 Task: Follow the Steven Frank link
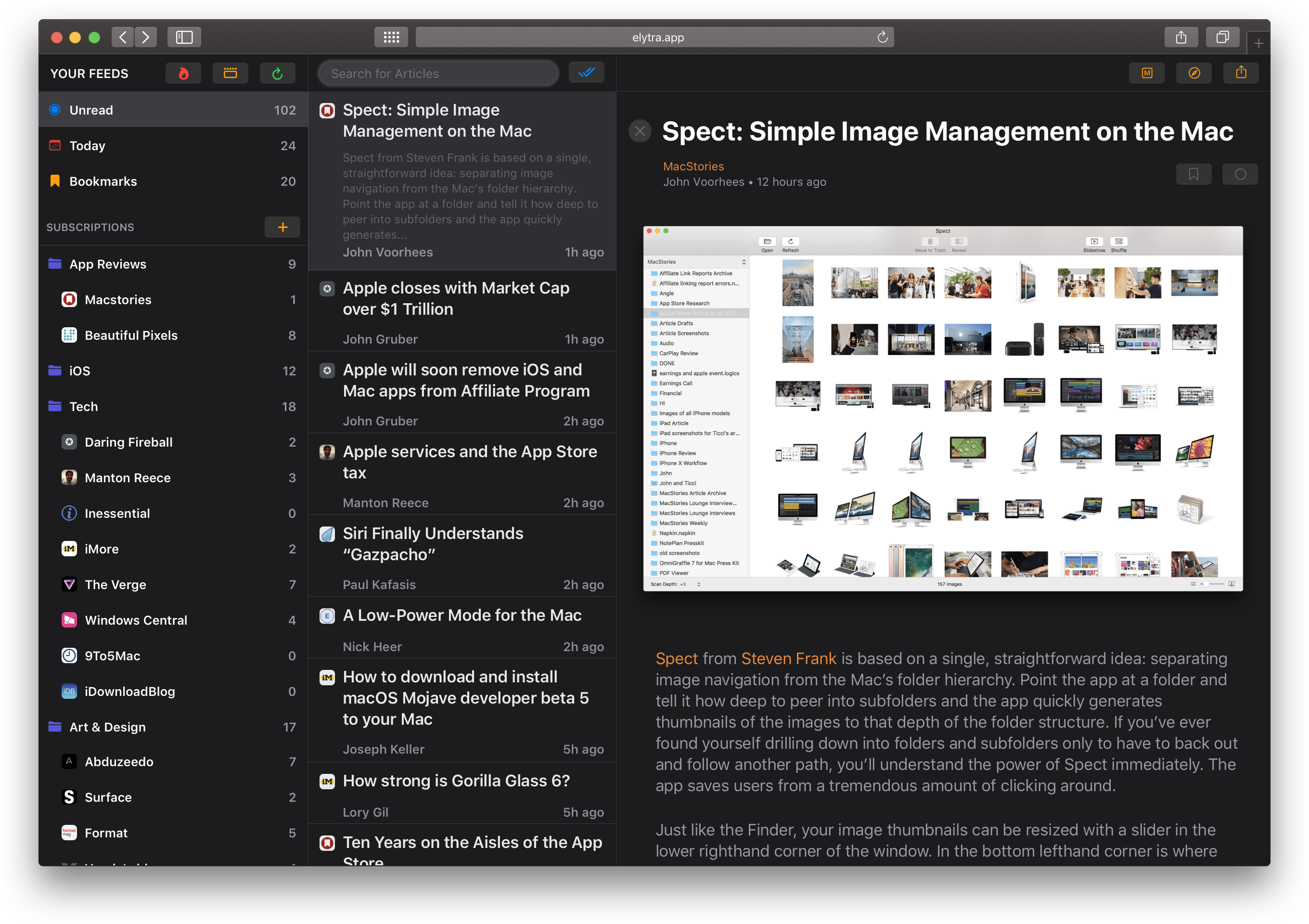(788, 658)
